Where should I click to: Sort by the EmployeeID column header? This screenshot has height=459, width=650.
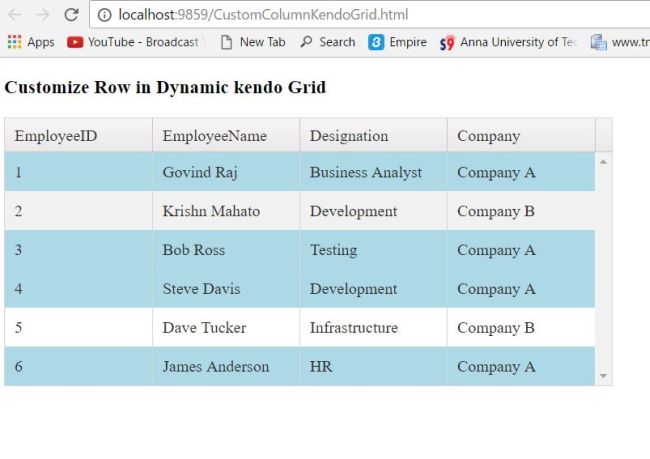pos(56,136)
